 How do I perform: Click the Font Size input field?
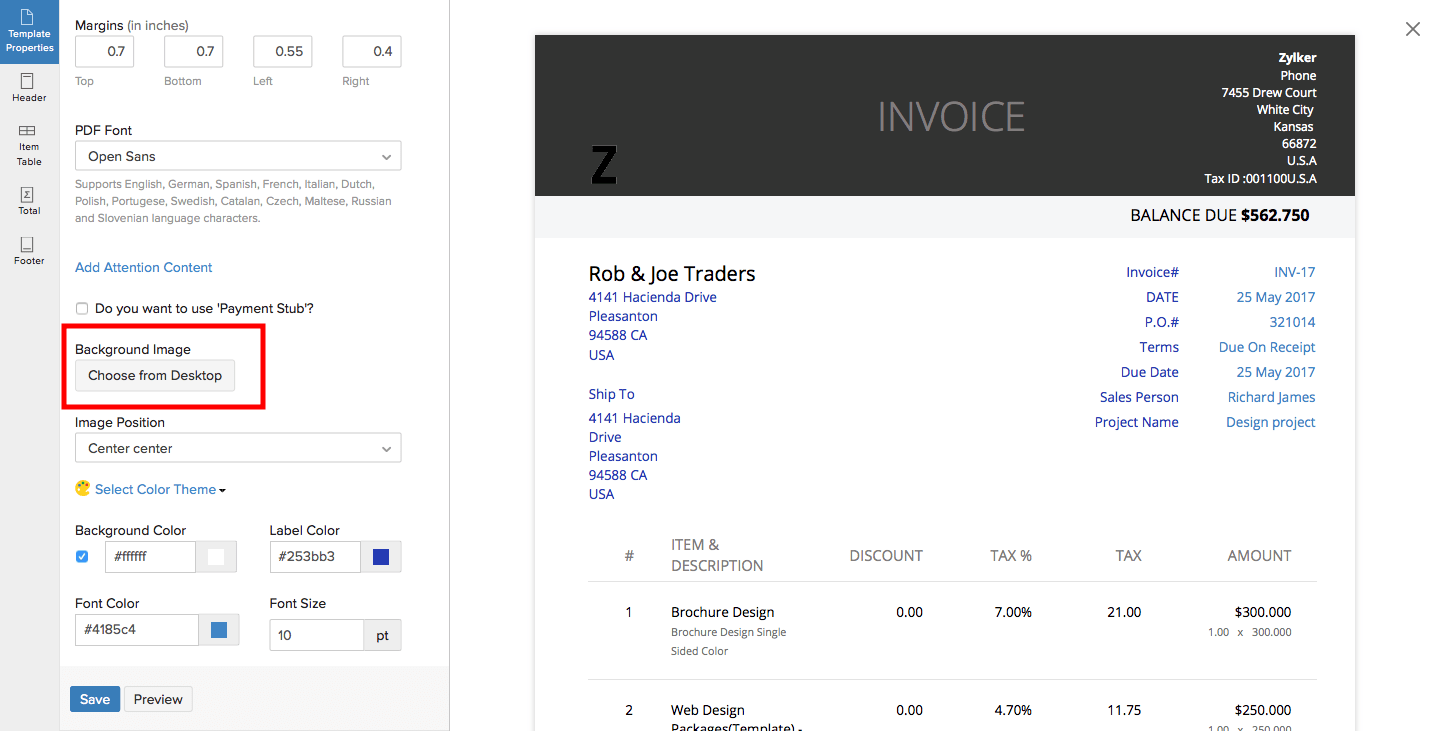pos(316,635)
